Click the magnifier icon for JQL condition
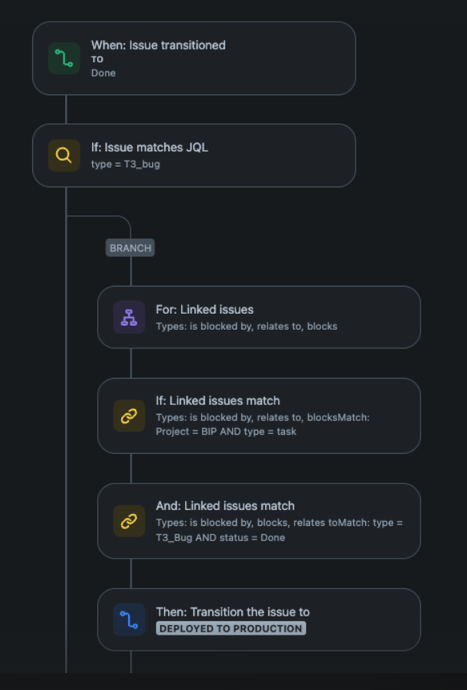The height and width of the screenshot is (690, 467). (64, 155)
